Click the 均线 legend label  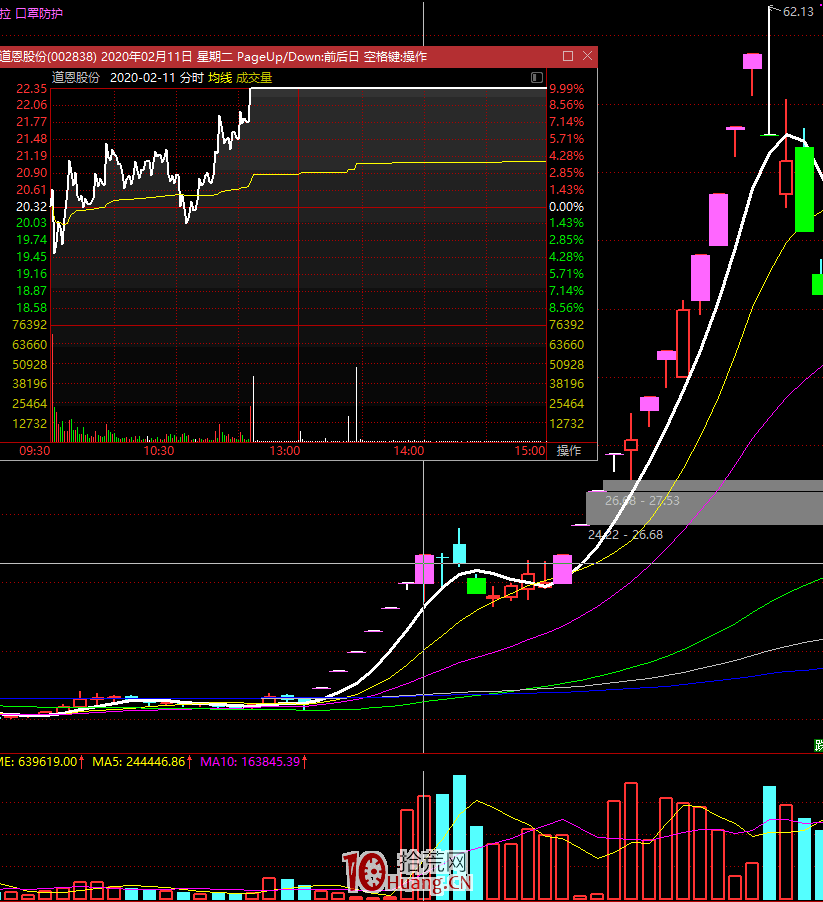pos(219,77)
